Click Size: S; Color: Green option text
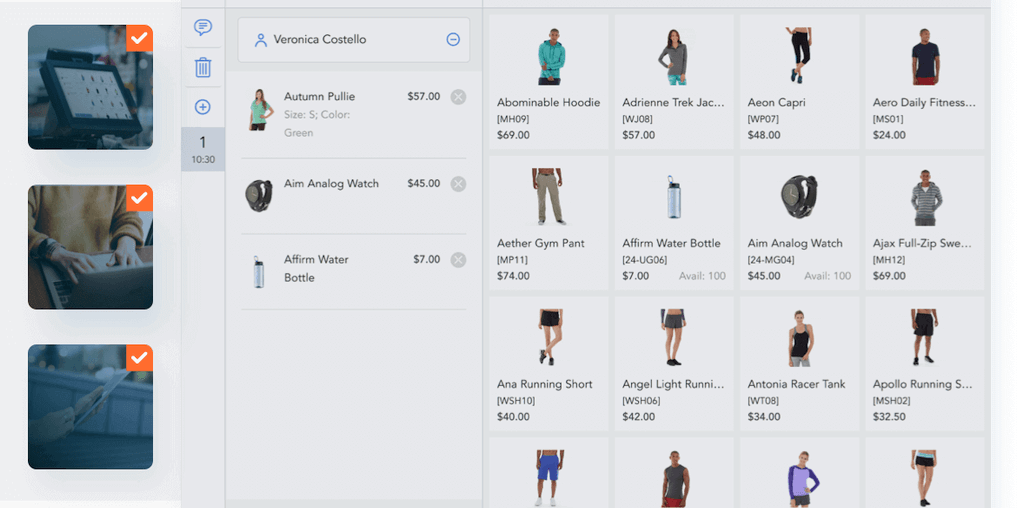1024x508 pixels. 317,124
